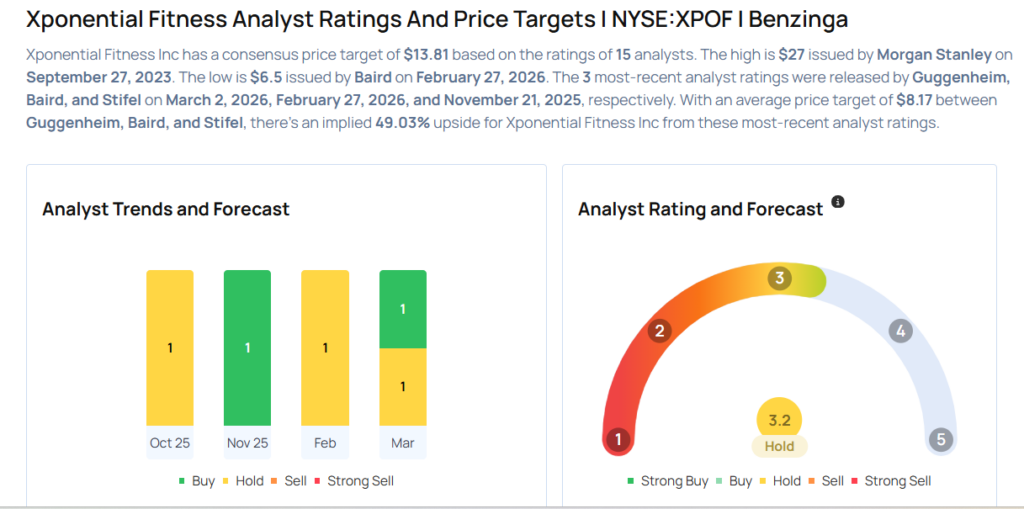Click the green Nov 25 bar
The height and width of the screenshot is (509, 1024).
tap(247, 348)
